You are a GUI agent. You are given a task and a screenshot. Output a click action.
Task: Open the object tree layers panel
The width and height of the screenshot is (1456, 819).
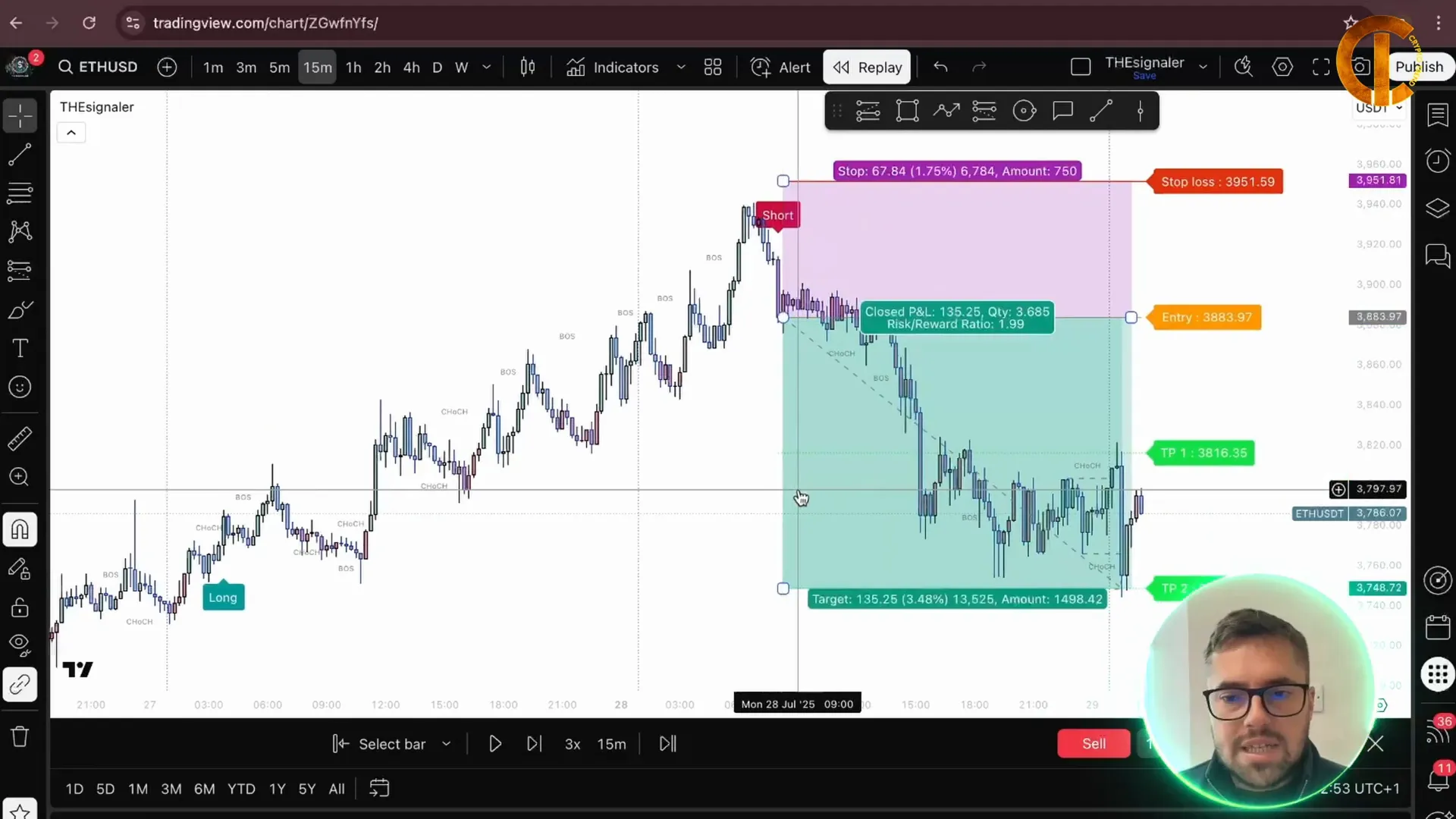(1438, 208)
